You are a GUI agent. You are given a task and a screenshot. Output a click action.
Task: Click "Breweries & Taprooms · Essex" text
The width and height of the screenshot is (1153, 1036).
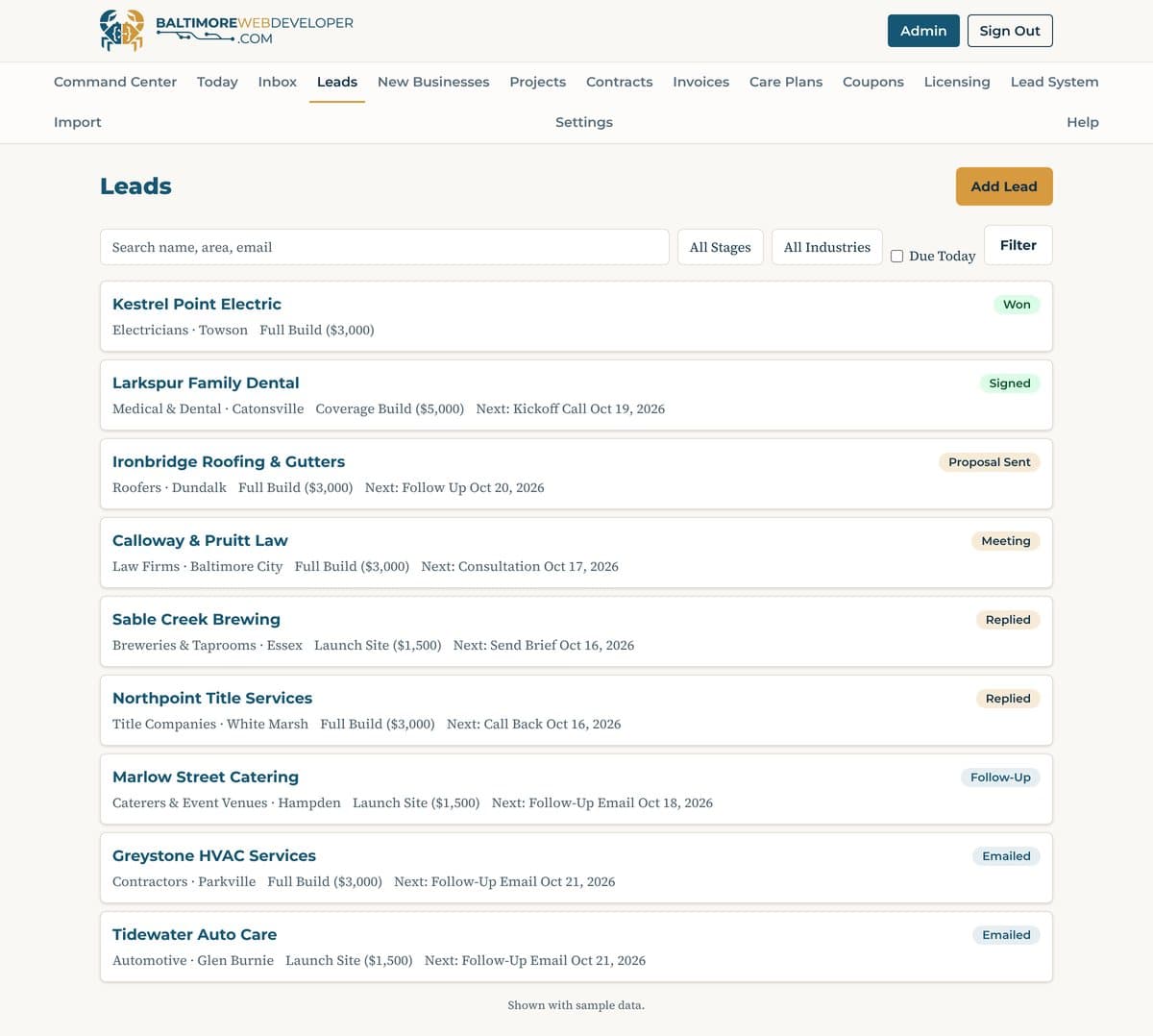[x=208, y=645]
